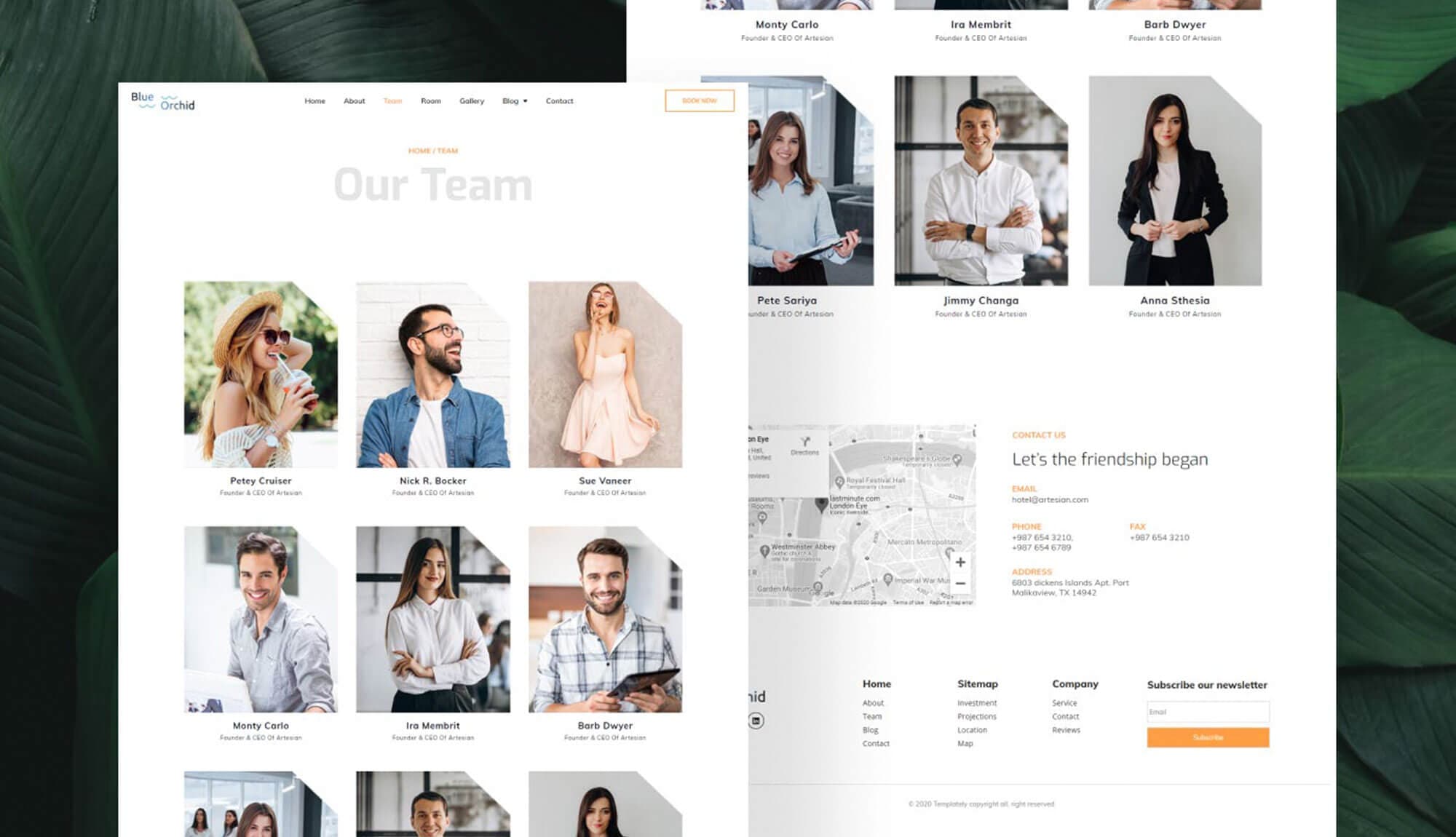The image size is (1456, 837).
Task: Click the Royal Festival Hall map pin
Action: click(839, 481)
